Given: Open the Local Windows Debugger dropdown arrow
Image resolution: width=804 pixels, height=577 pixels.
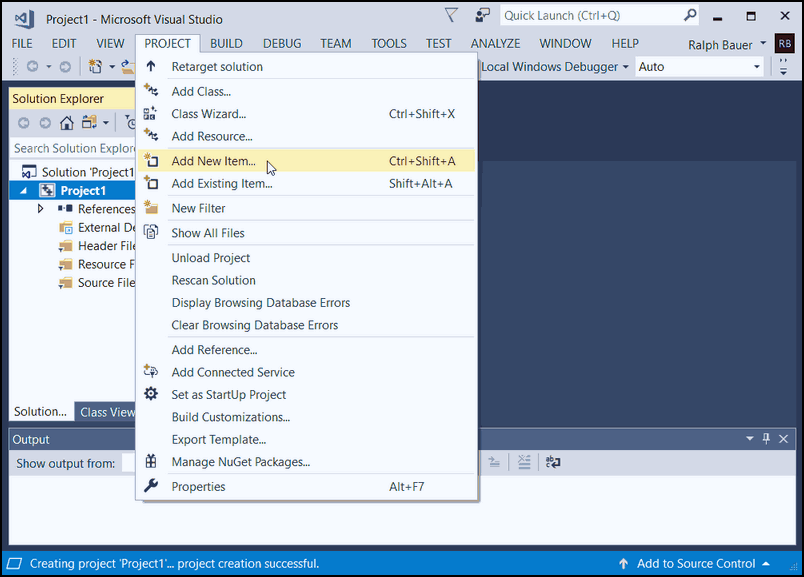Looking at the screenshot, I should [x=626, y=67].
